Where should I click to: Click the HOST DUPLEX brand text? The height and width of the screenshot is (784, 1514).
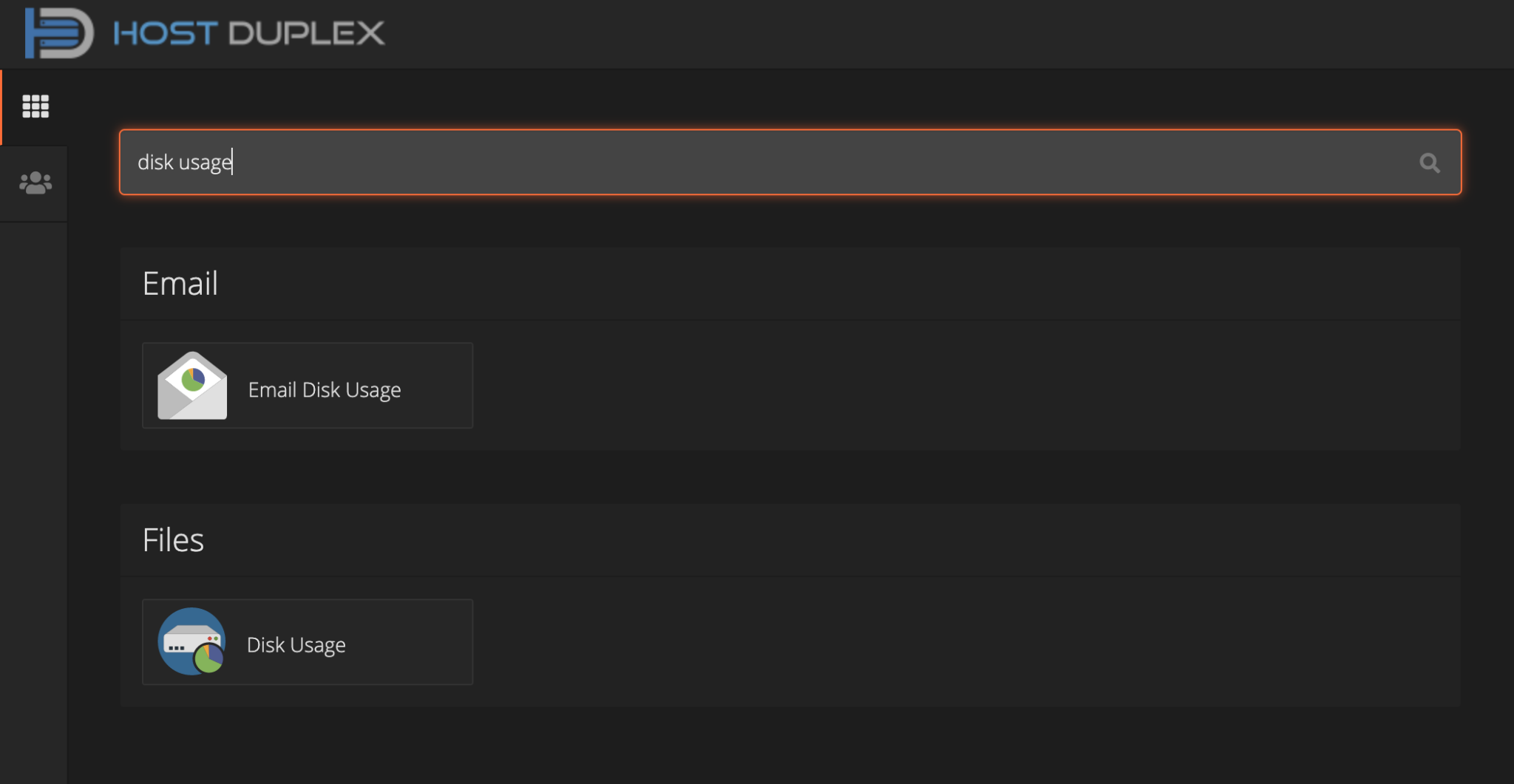[x=249, y=33]
